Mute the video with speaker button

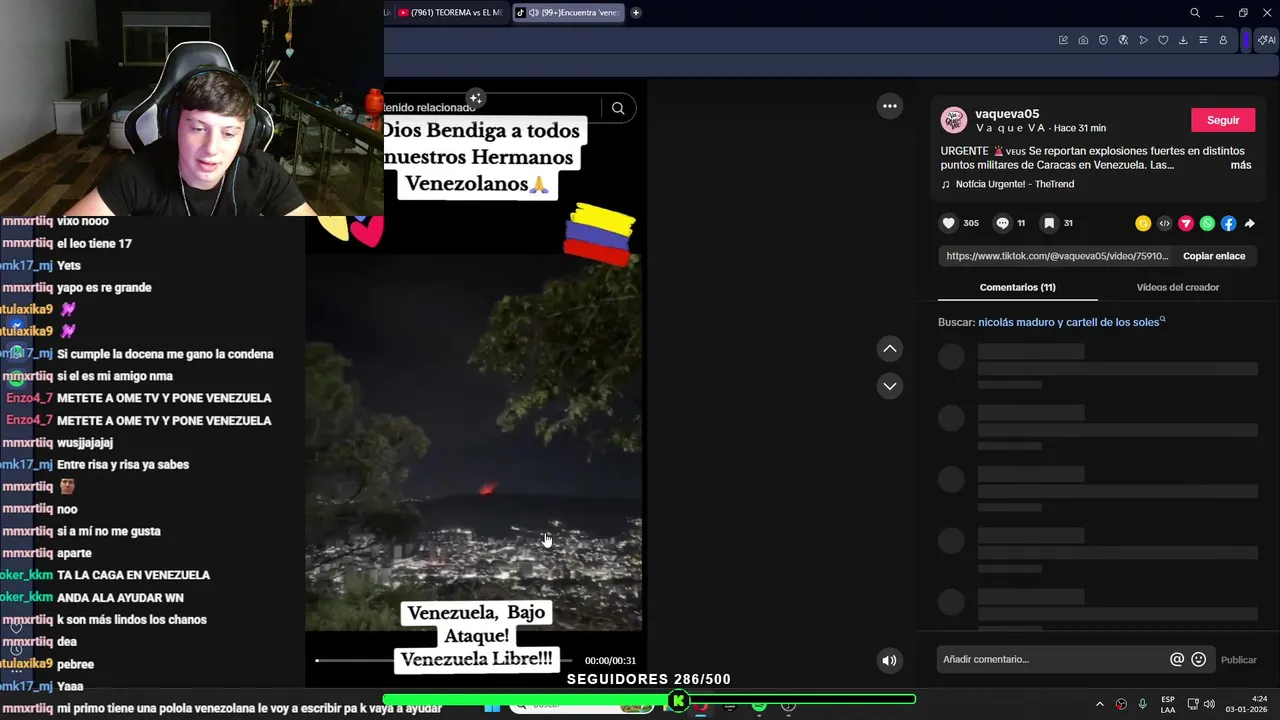tap(889, 660)
